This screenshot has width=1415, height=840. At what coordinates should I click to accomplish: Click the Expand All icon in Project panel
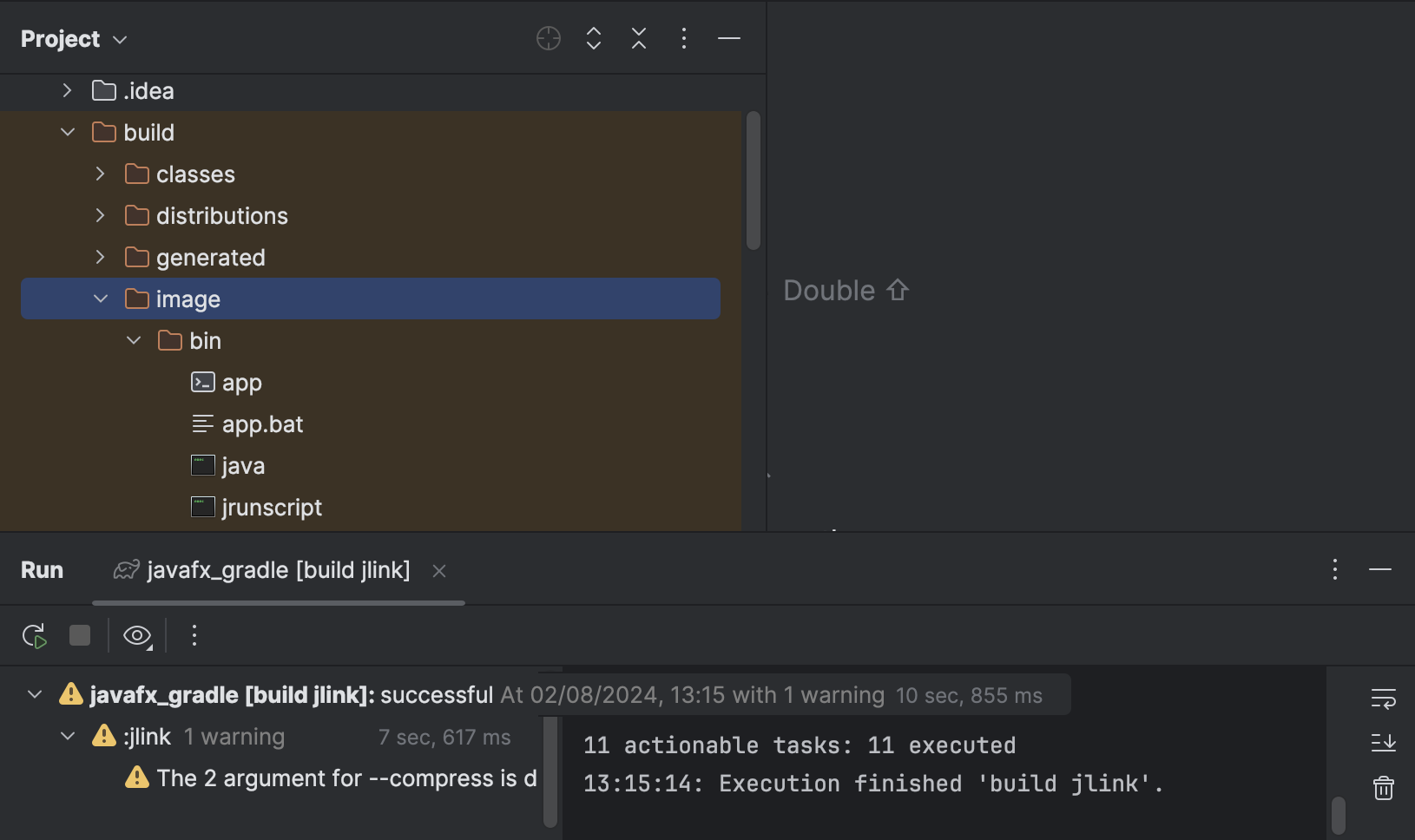click(593, 38)
